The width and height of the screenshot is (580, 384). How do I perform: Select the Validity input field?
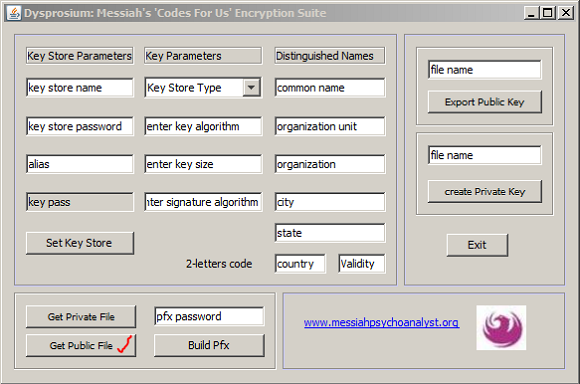click(361, 264)
